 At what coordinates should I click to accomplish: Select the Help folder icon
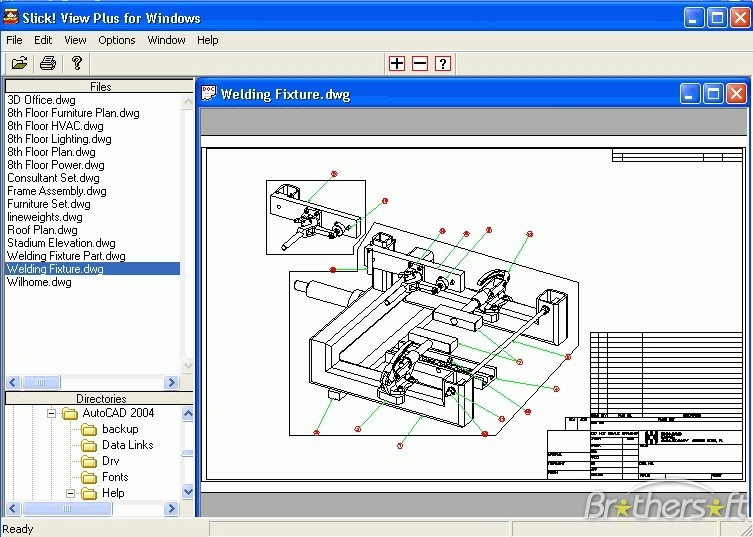(x=89, y=493)
